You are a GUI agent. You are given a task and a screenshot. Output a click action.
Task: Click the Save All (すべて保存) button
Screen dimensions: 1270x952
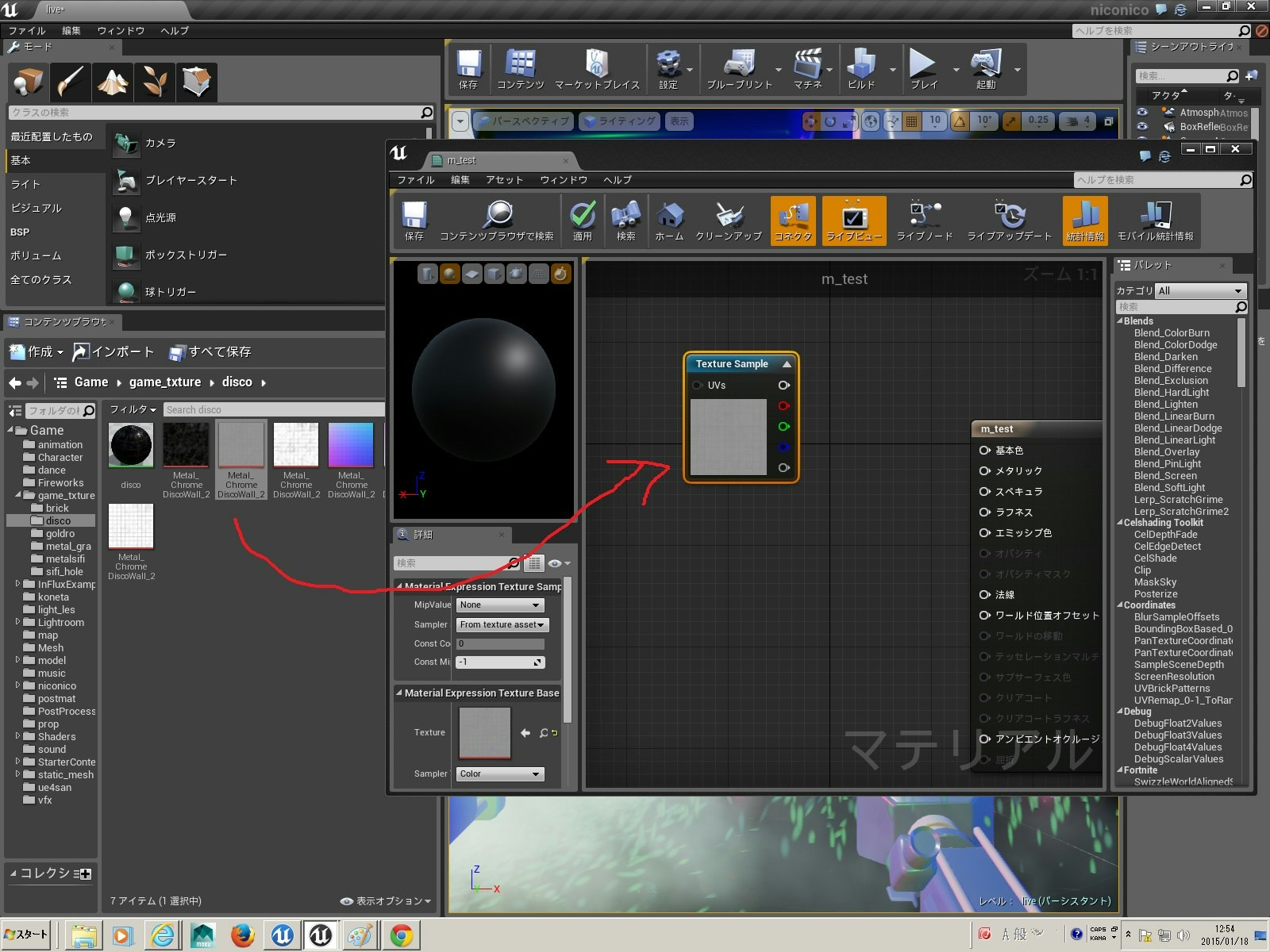[210, 351]
